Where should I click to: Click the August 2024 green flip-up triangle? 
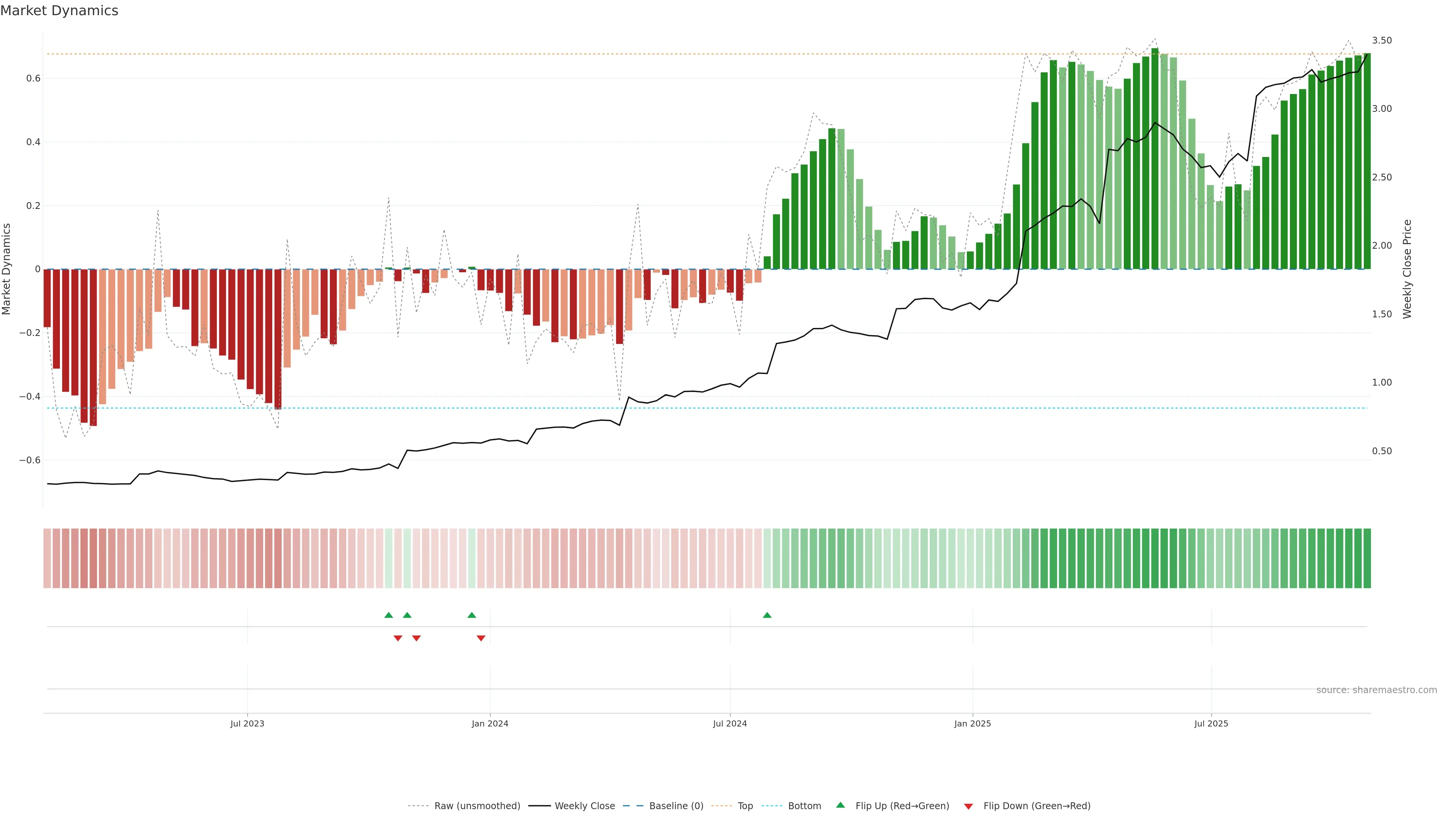[767, 615]
